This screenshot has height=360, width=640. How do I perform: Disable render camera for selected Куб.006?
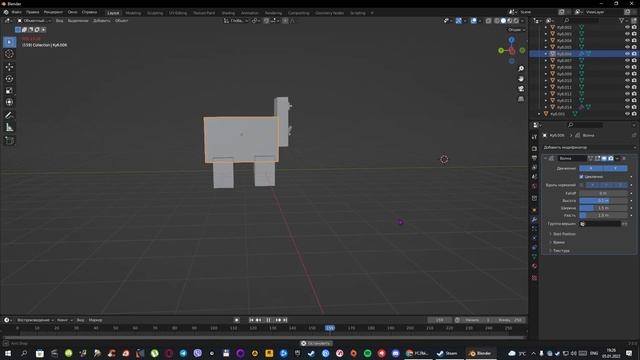click(x=634, y=54)
